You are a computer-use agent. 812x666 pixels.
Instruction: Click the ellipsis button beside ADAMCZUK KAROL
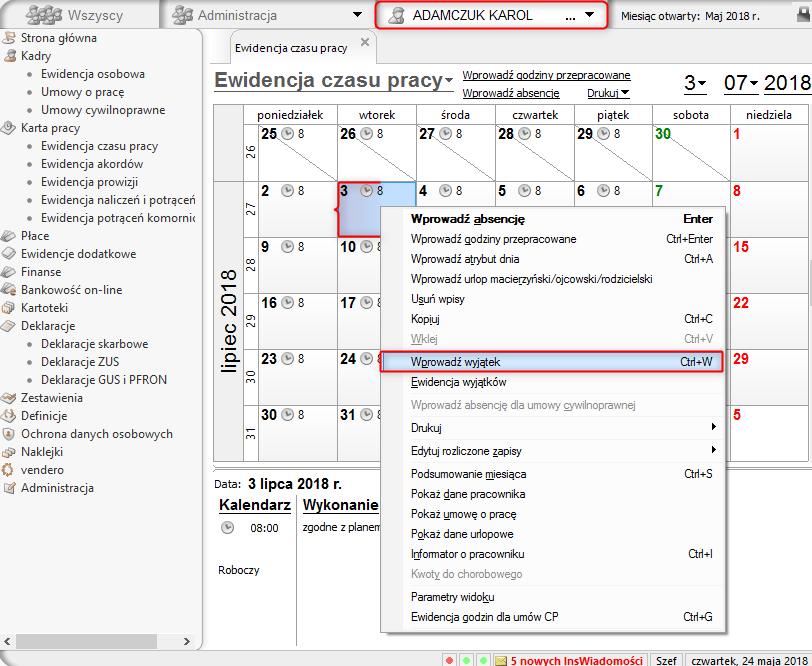click(570, 17)
